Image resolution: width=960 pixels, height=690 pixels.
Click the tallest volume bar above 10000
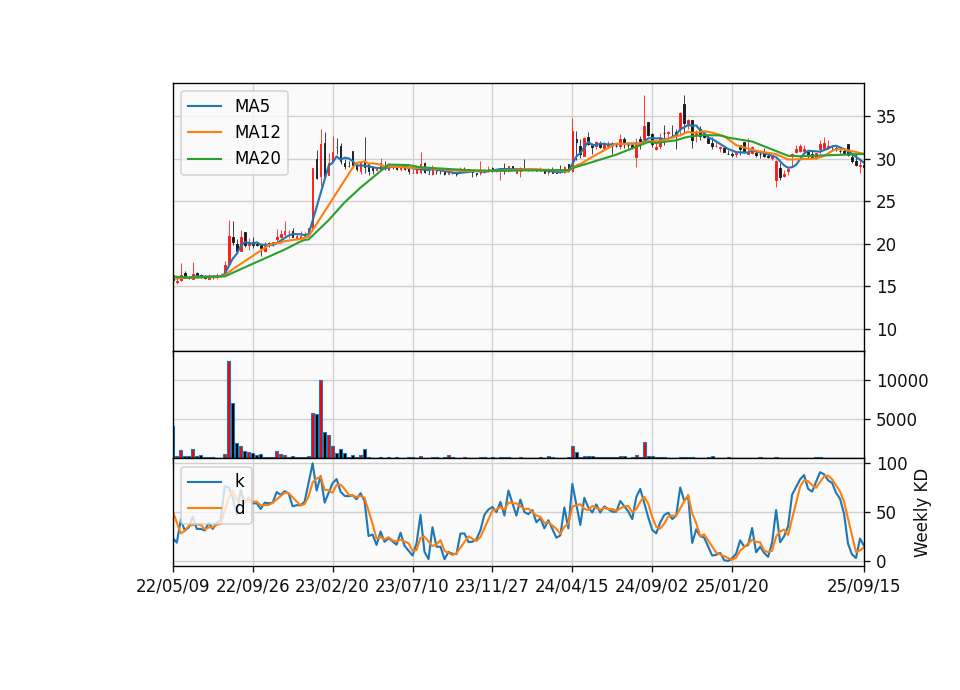[x=229, y=410]
